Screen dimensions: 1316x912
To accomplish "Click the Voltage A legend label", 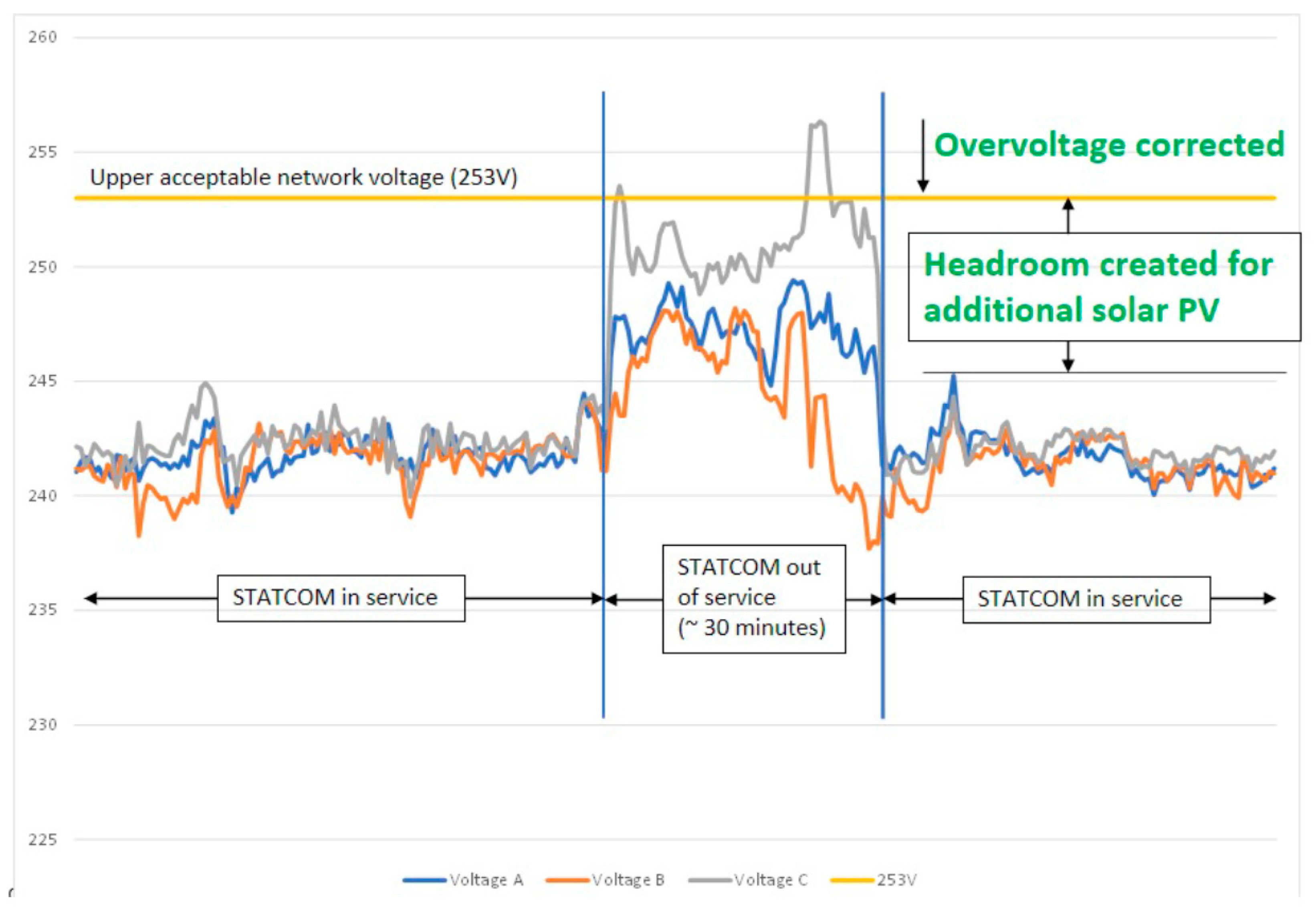I will 486,880.
